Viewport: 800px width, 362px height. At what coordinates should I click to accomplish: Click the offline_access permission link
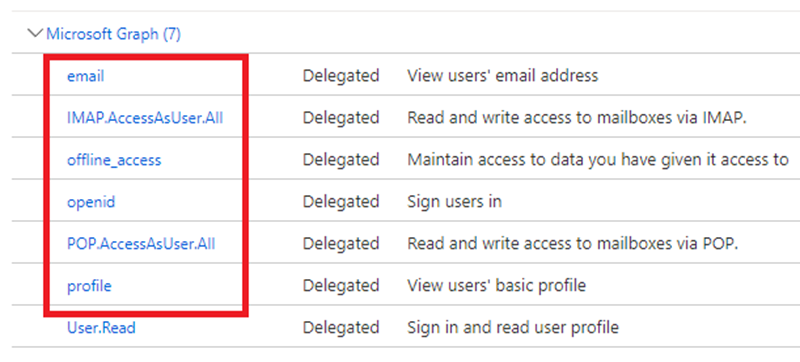coord(114,160)
